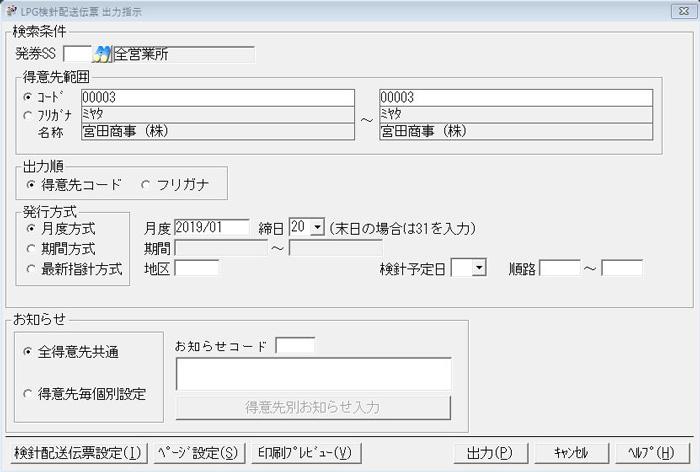The height and width of the screenshot is (472, 700).
Task: Click 印刷プレビュー(V) print preview button
Action: coord(305,452)
